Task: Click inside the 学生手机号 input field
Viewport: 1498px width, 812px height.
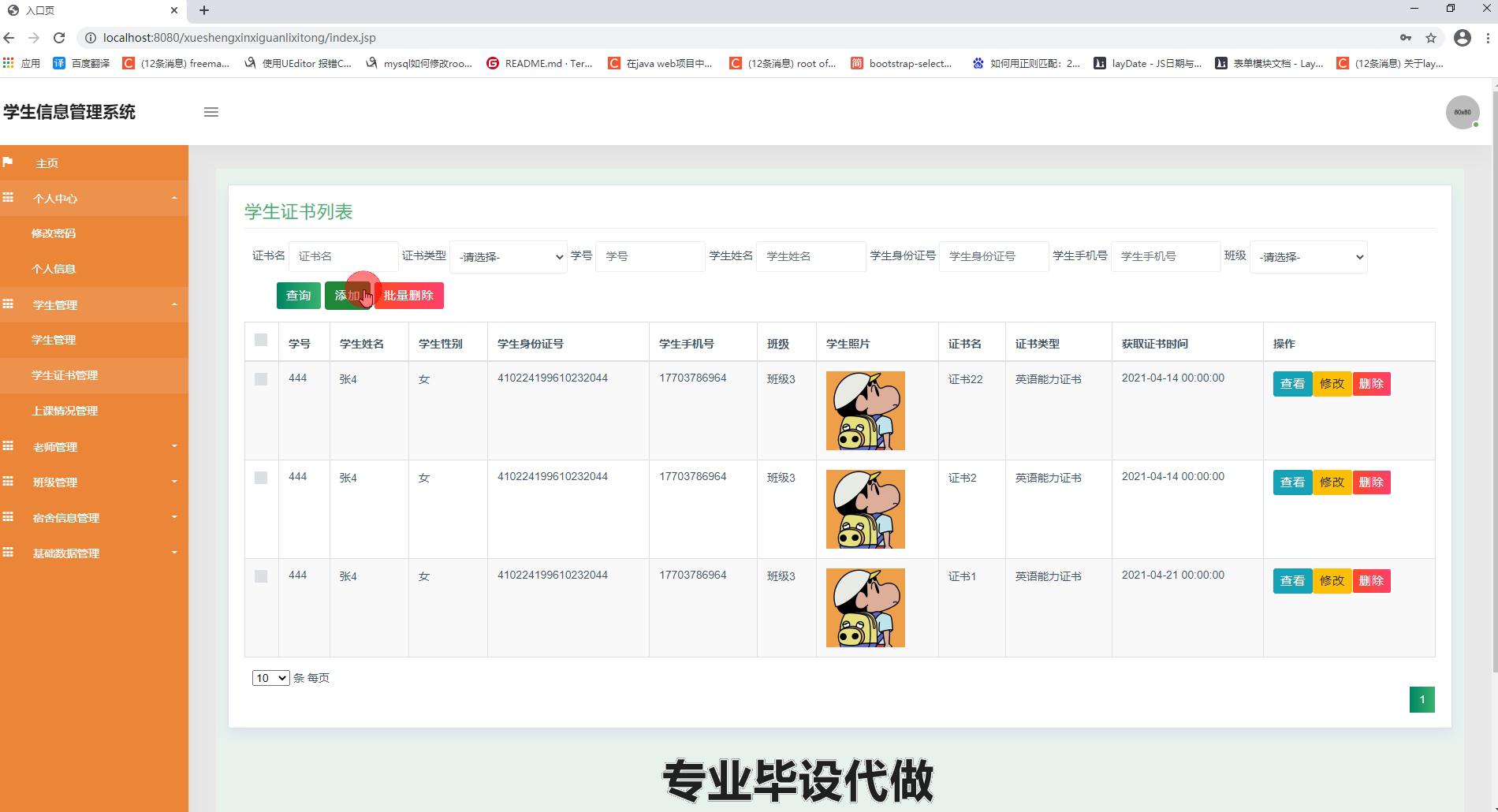Action: pos(1165,256)
